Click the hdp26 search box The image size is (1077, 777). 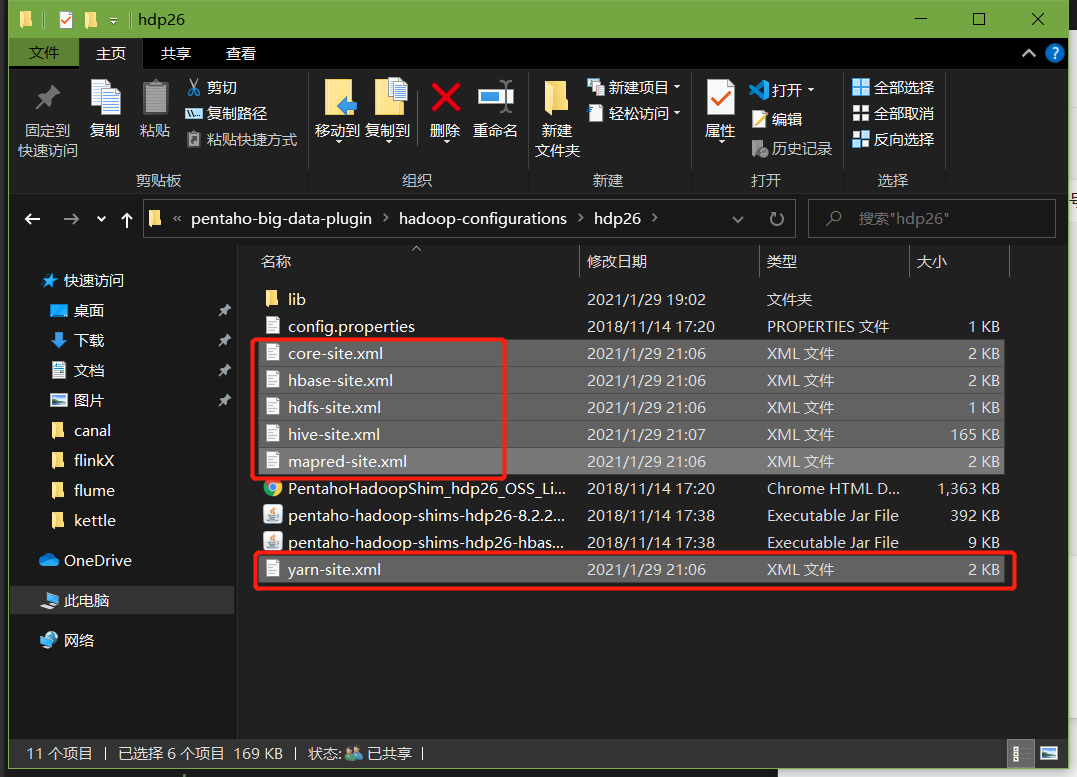click(932, 218)
